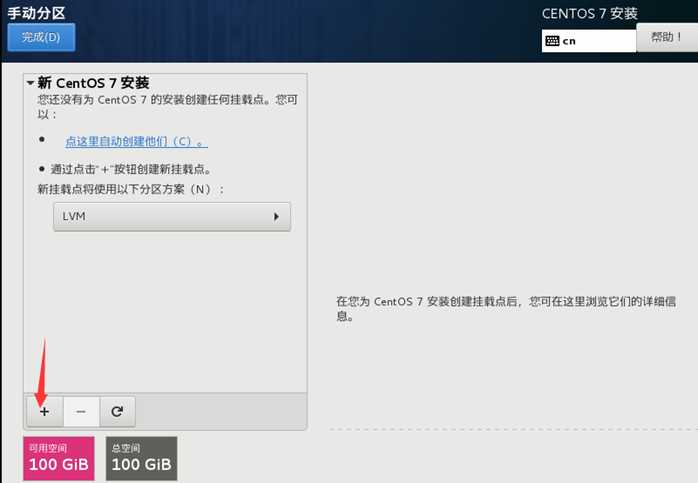Click the 帮助 help button

pyautogui.click(x=667, y=37)
